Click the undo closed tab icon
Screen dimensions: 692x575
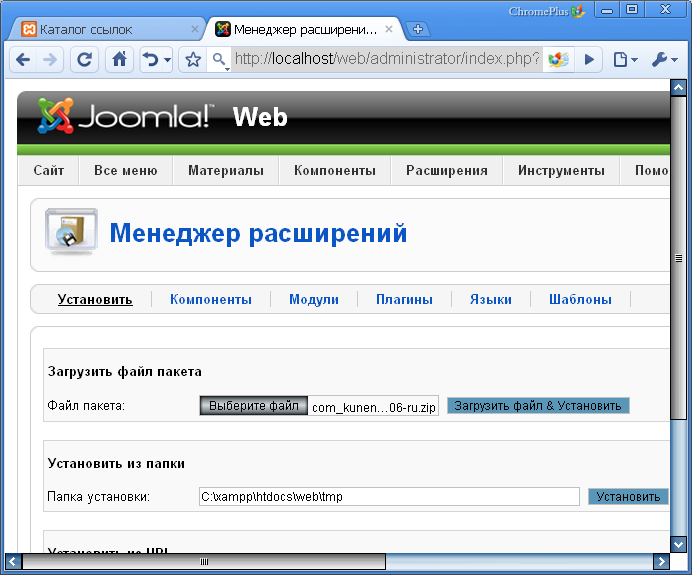(151, 59)
